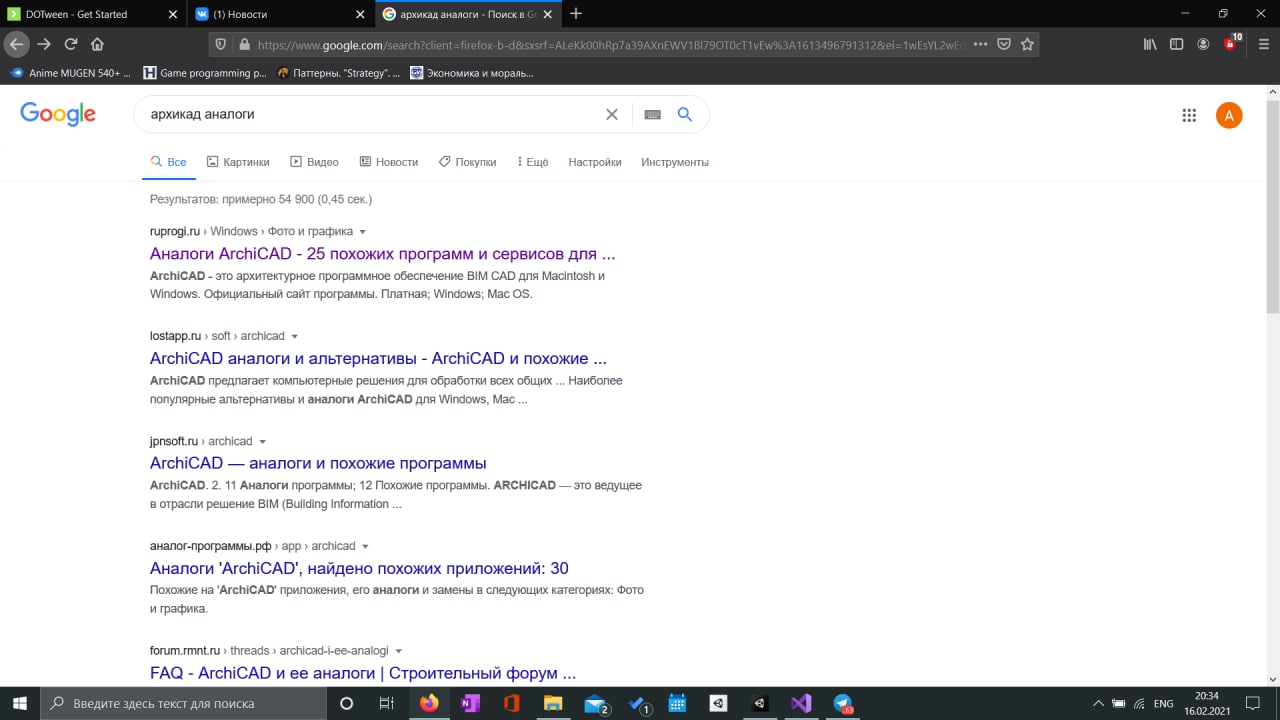Show hidden system tray icons
This screenshot has width=1280, height=720.
[1098, 703]
